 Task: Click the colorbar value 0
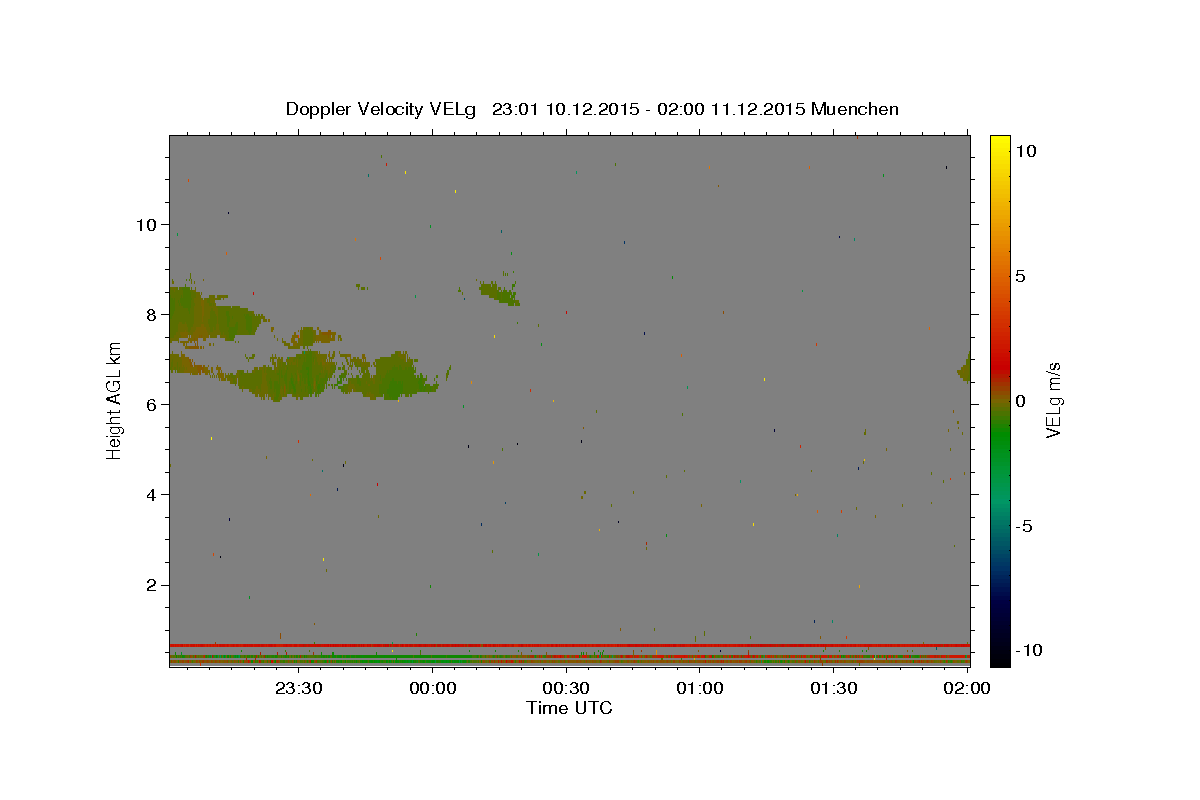1020,401
